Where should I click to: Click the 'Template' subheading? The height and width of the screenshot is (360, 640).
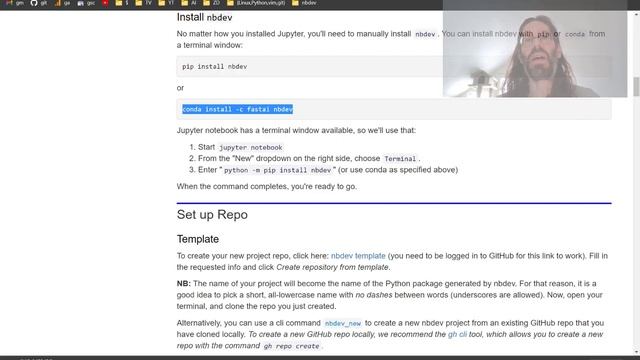pos(198,239)
